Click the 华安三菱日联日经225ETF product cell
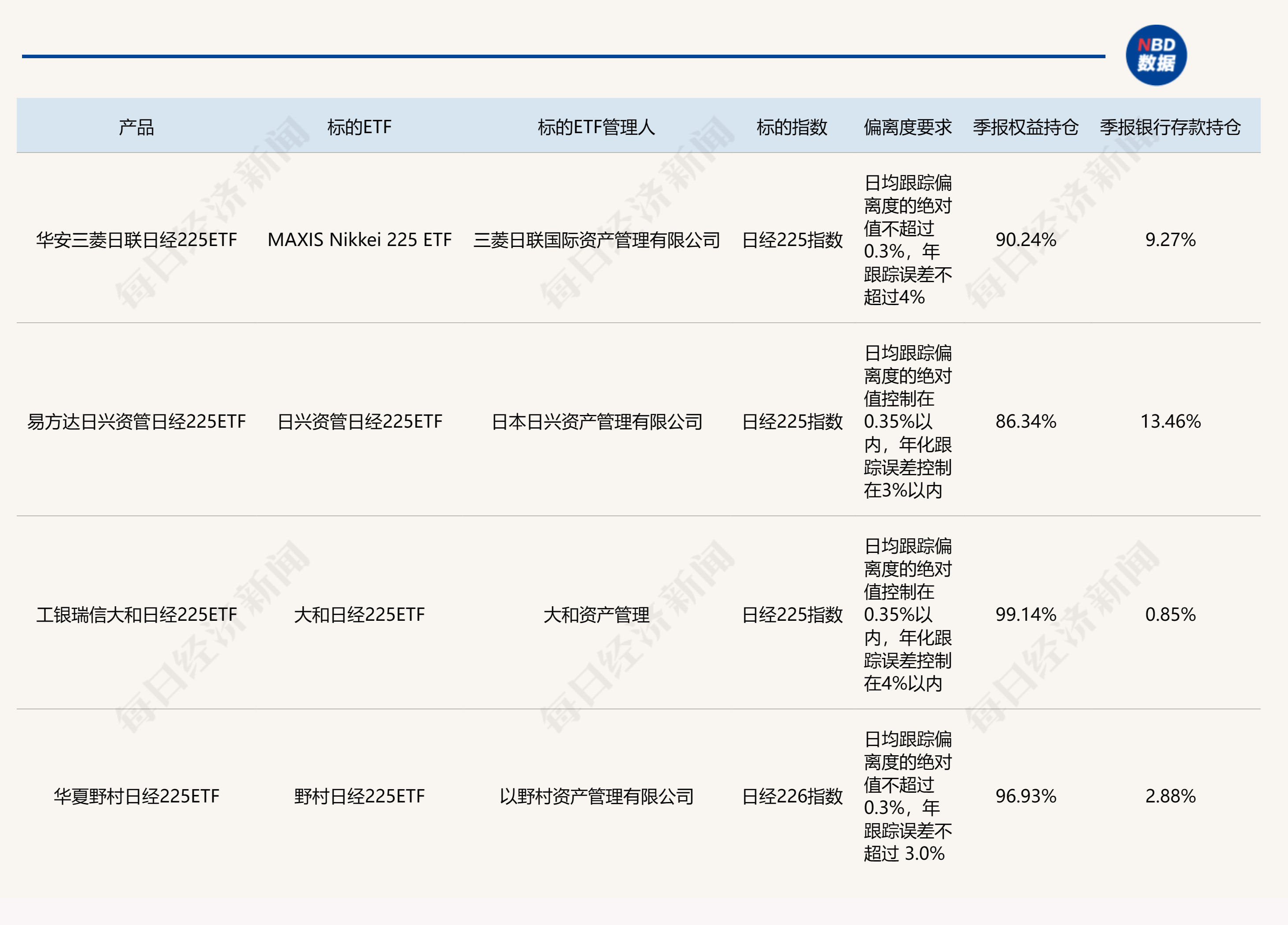 coord(136,240)
